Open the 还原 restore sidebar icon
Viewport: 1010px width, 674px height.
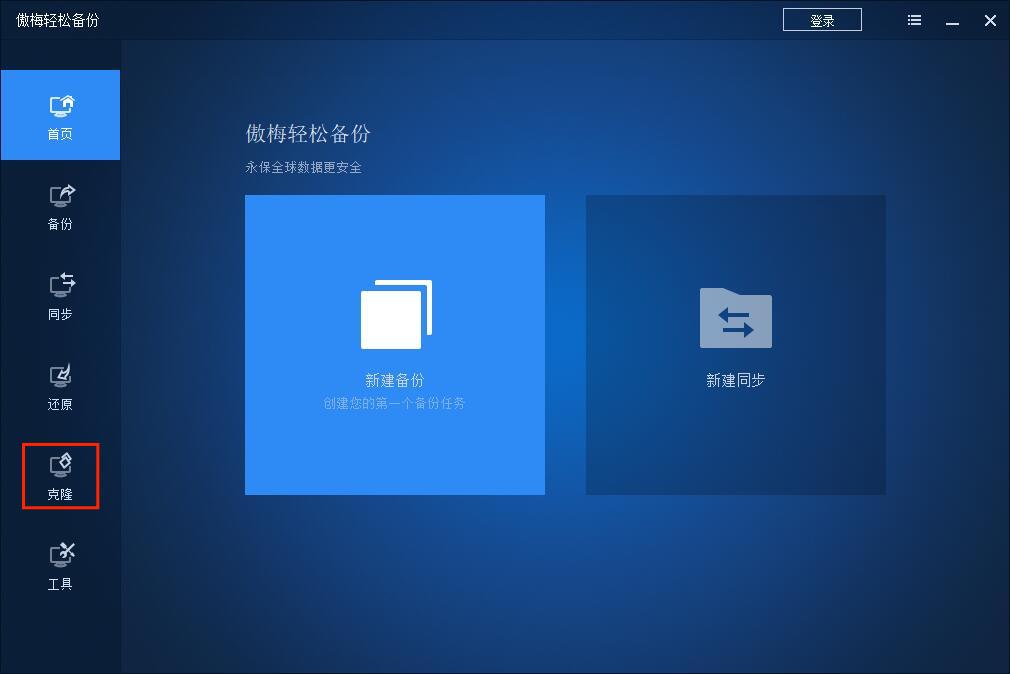60,375
